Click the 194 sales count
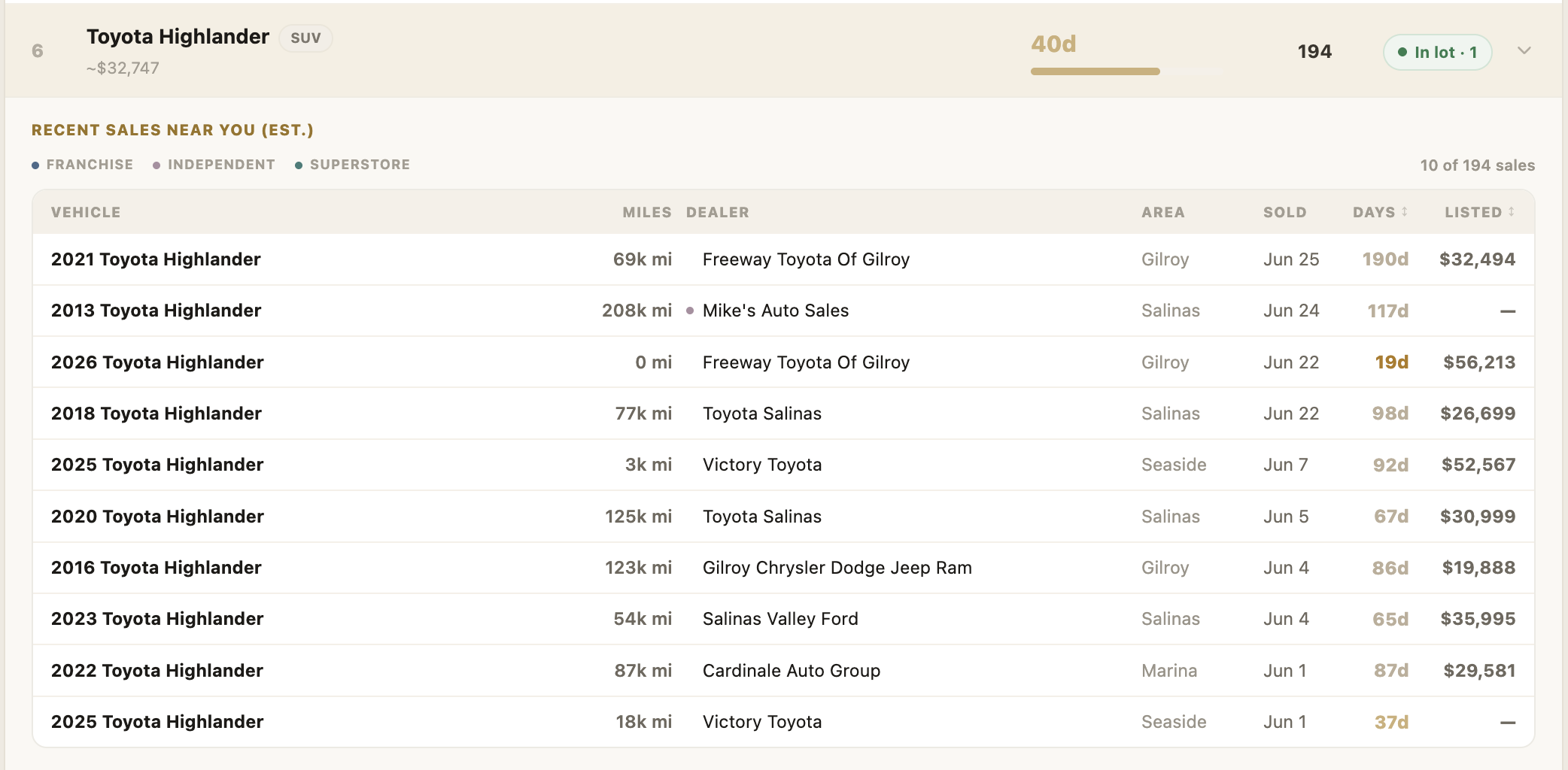The height and width of the screenshot is (770, 1568). click(x=1314, y=51)
